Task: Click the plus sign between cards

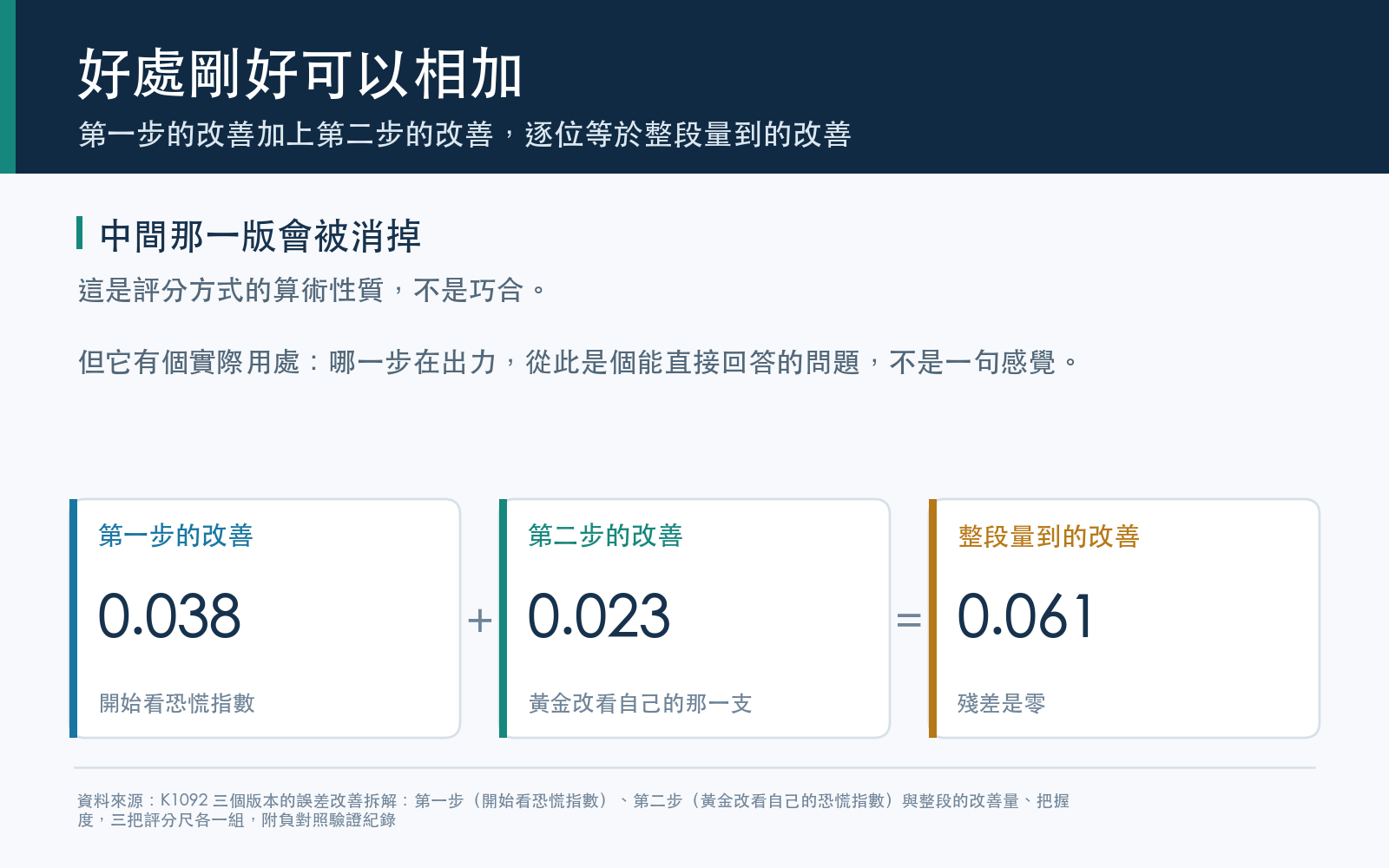Action: pyautogui.click(x=479, y=620)
